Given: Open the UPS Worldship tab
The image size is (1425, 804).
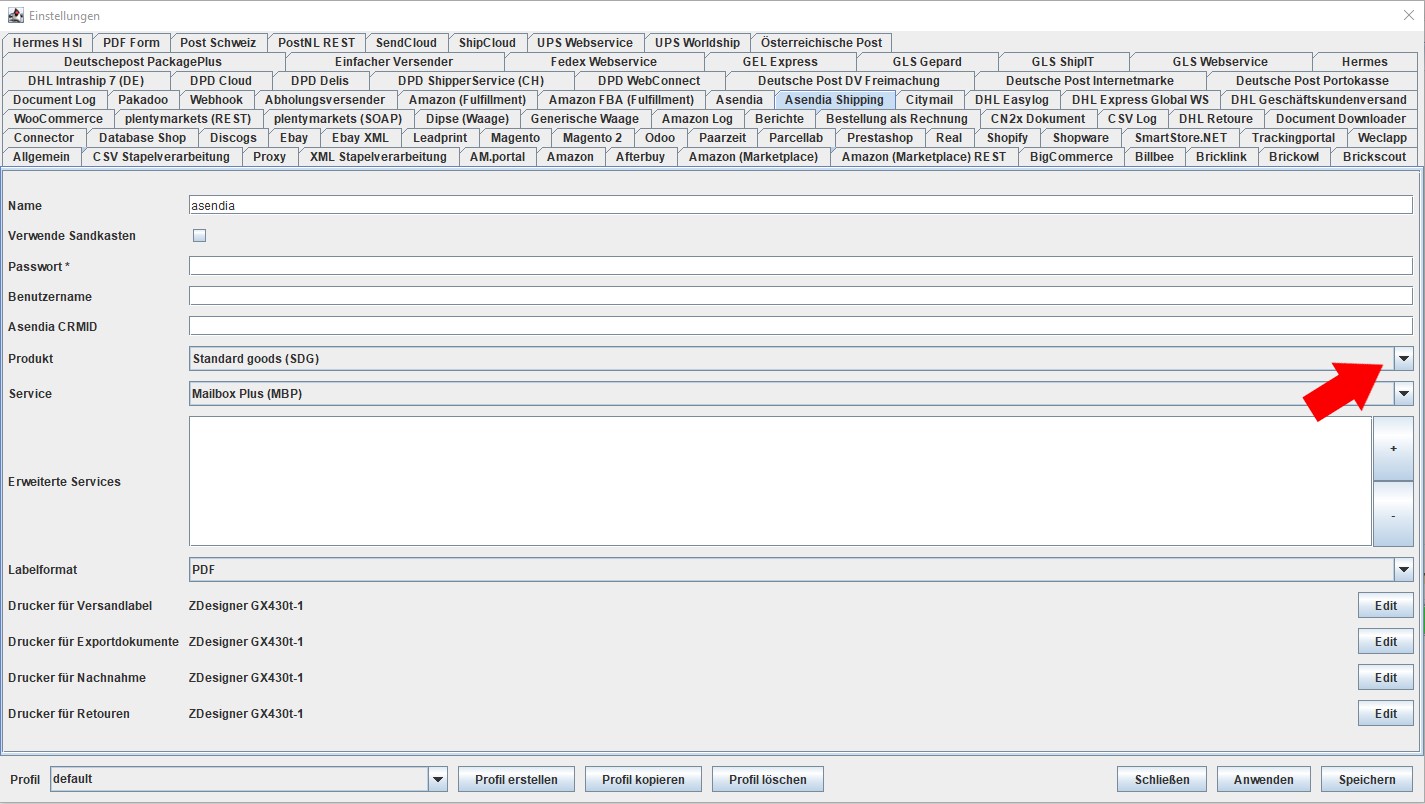Looking at the screenshot, I should pos(697,43).
